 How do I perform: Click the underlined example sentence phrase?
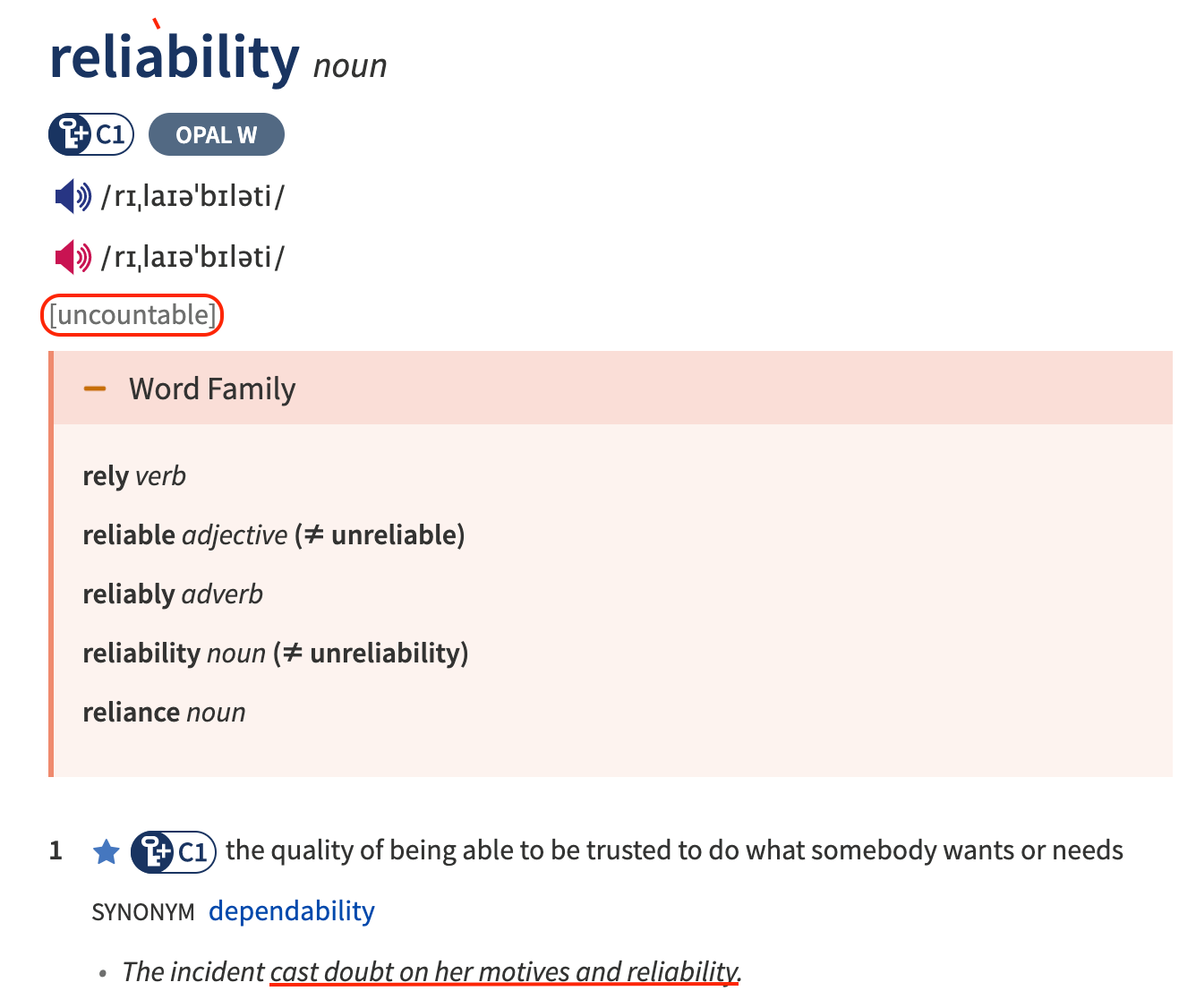[505, 971]
